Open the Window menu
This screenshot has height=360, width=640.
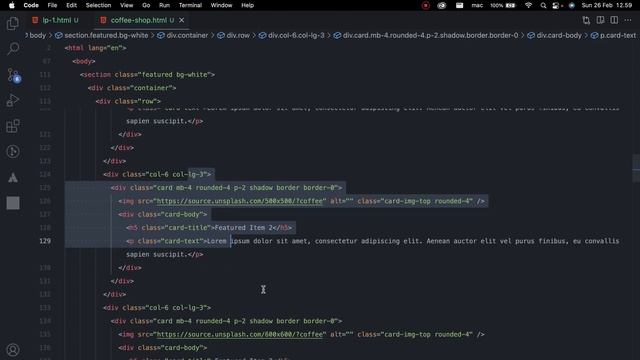221,5
